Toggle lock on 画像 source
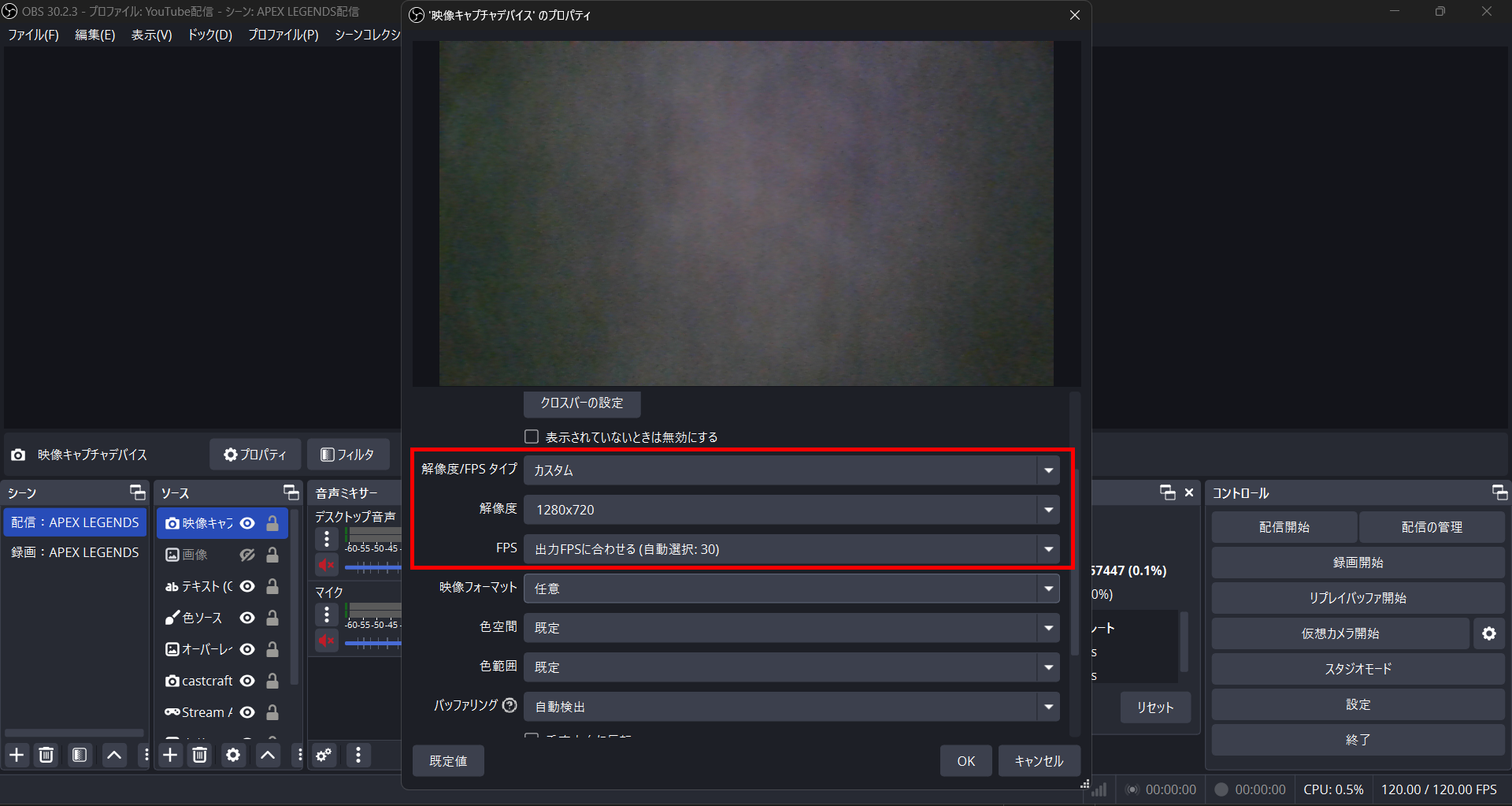 click(x=272, y=555)
